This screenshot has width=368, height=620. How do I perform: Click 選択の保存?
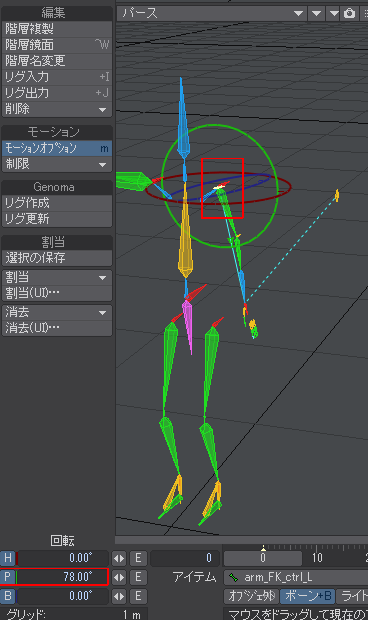pyautogui.click(x=57, y=258)
